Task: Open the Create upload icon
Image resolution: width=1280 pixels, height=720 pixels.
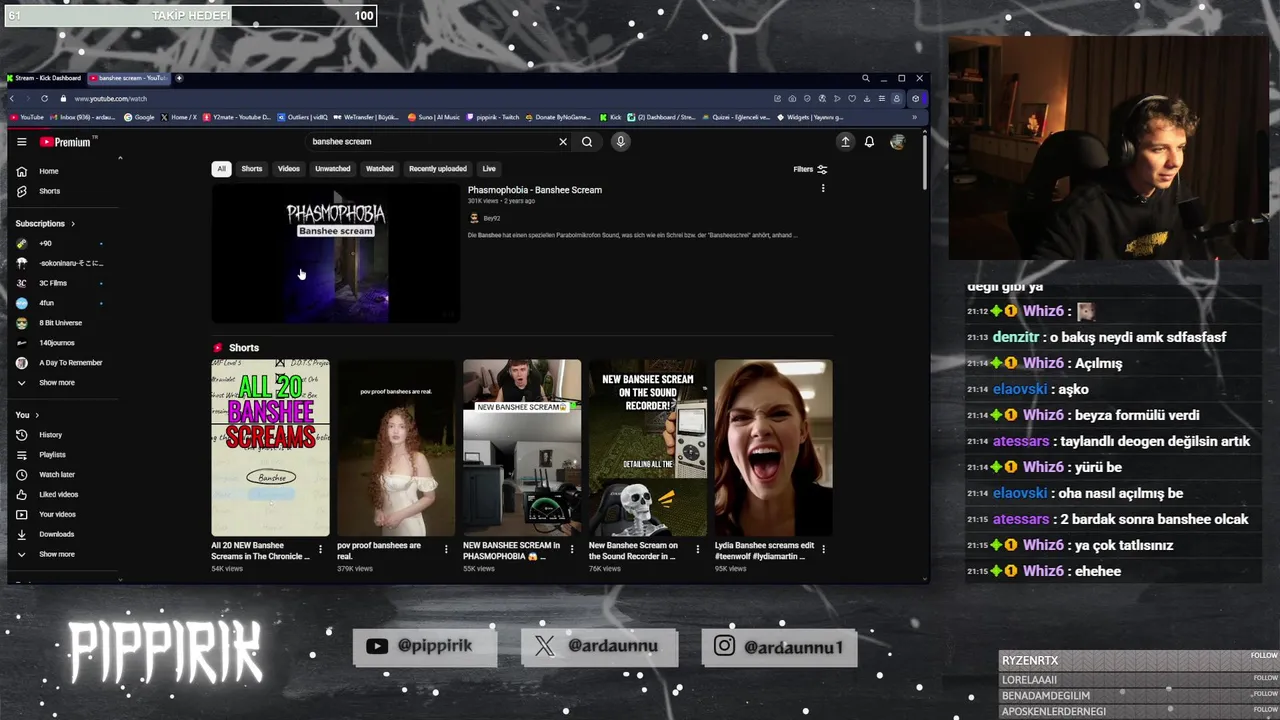Action: click(845, 142)
